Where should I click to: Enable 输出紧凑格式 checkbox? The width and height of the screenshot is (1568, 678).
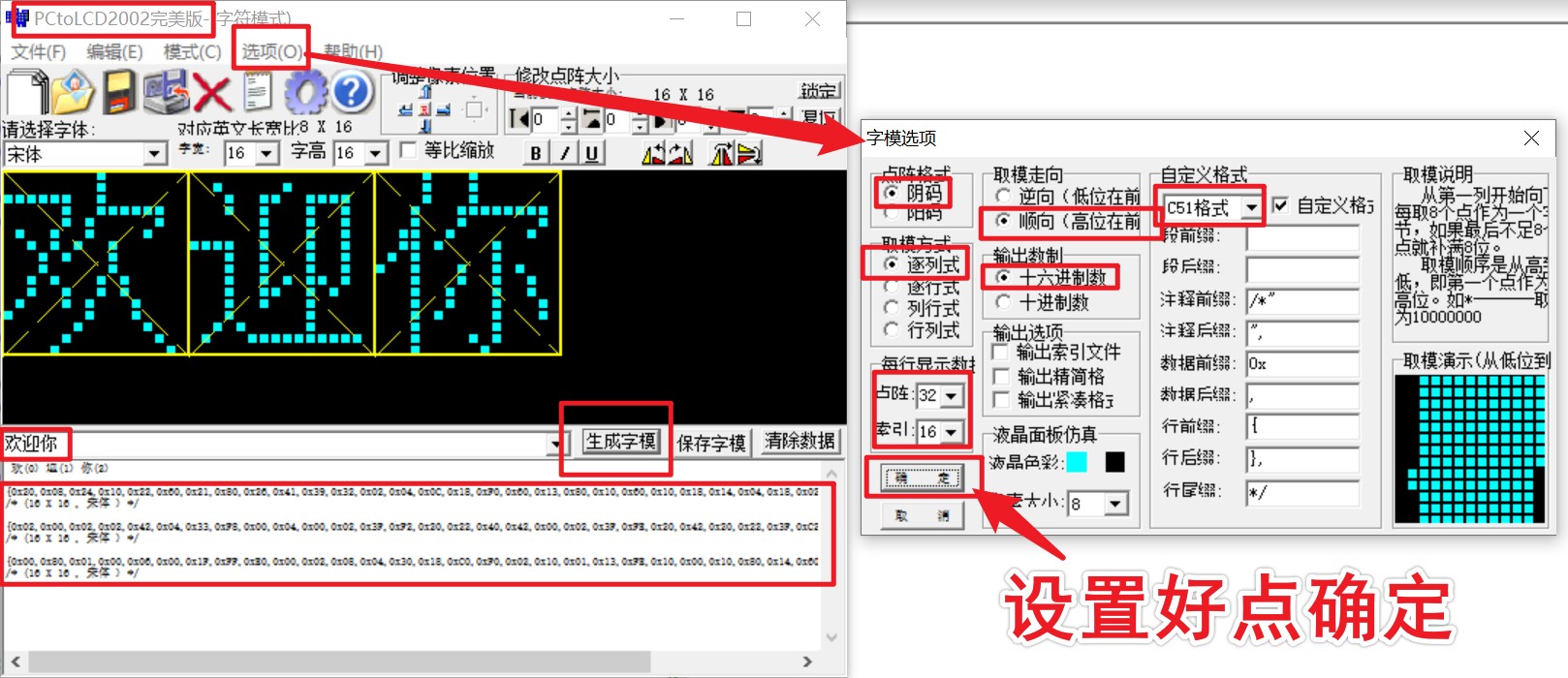[1002, 399]
